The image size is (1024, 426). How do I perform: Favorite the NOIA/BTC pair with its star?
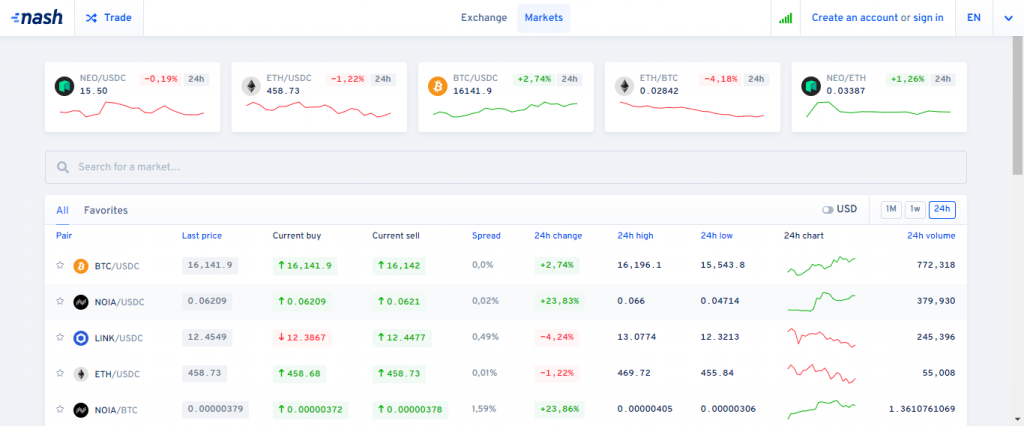click(59, 409)
